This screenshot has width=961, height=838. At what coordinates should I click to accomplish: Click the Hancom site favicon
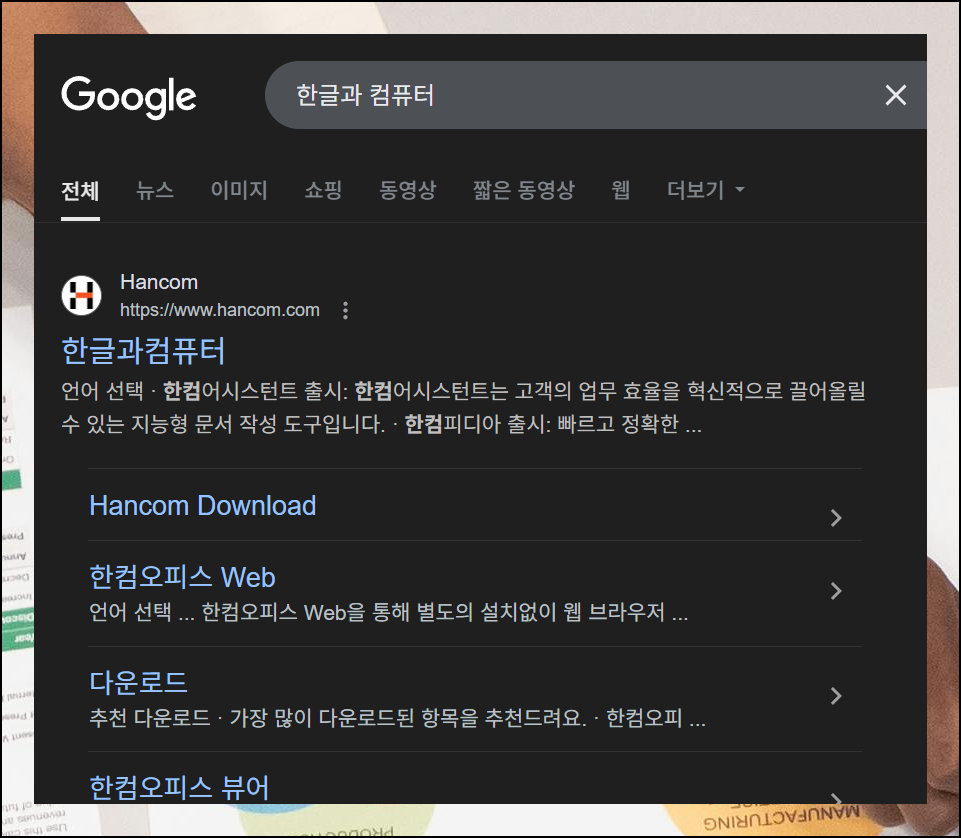[82, 295]
